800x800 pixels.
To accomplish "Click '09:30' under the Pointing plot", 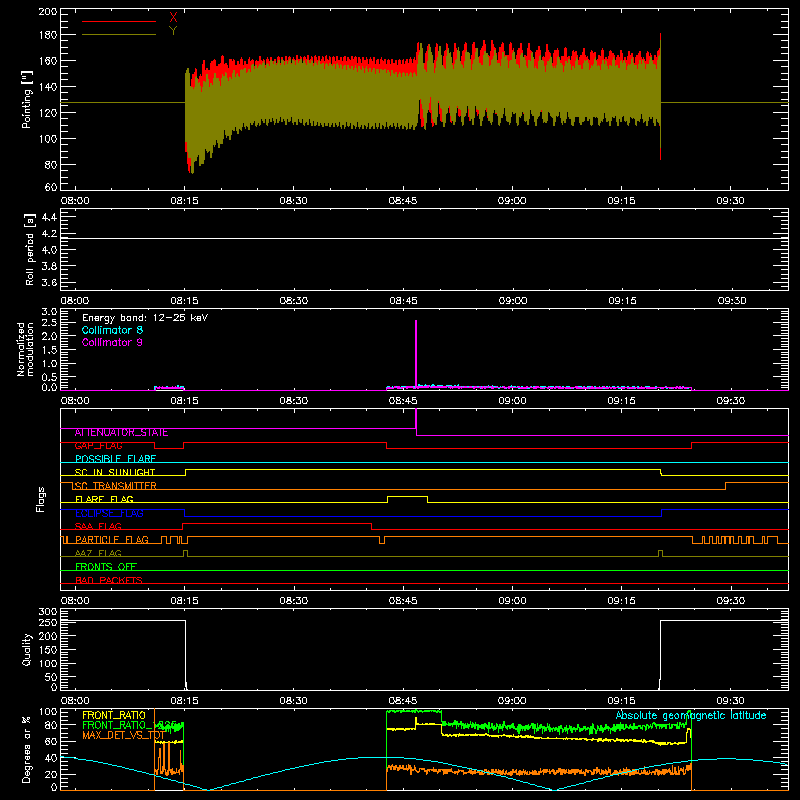I will click(730, 201).
